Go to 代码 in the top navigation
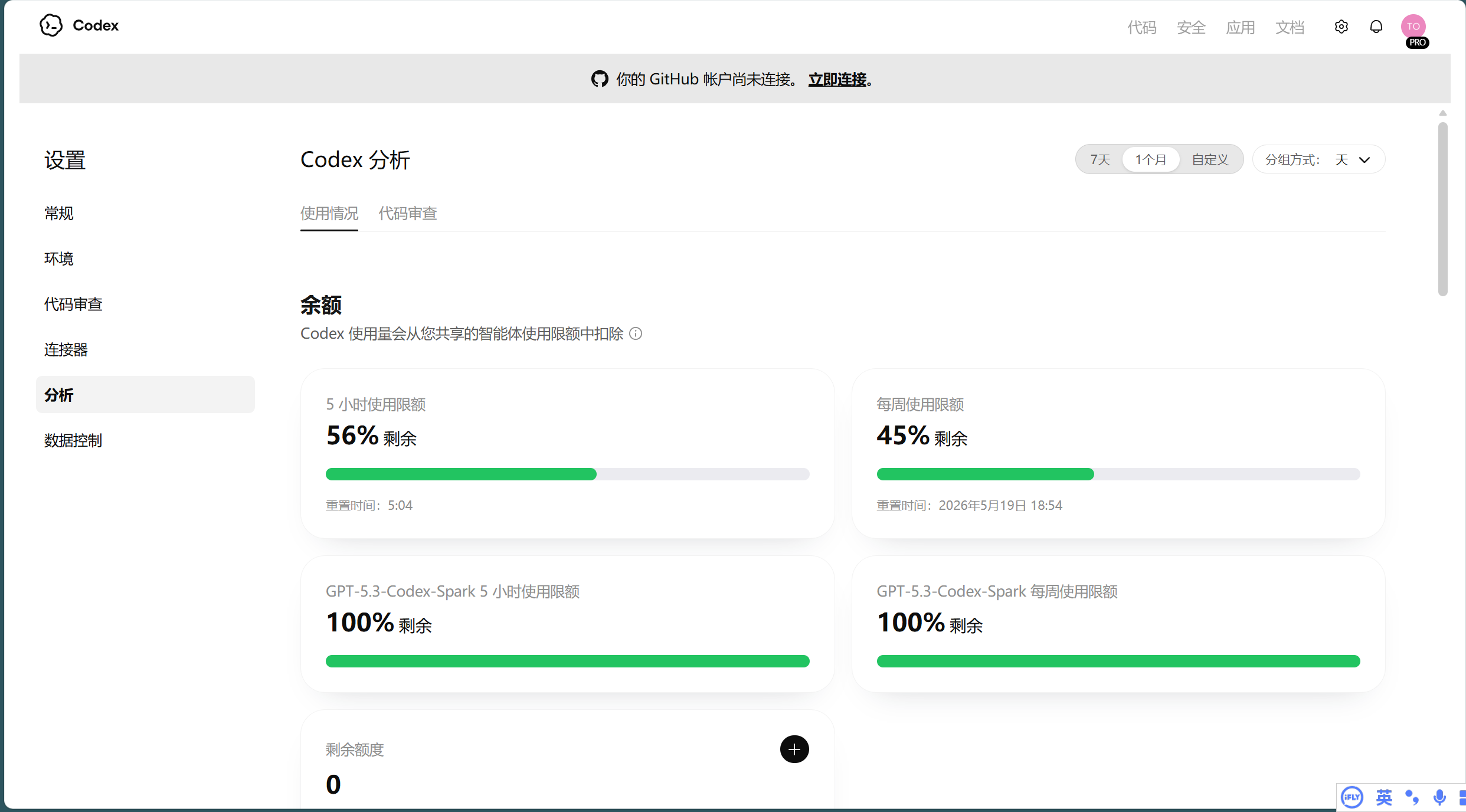This screenshot has width=1466, height=812. click(x=1142, y=27)
